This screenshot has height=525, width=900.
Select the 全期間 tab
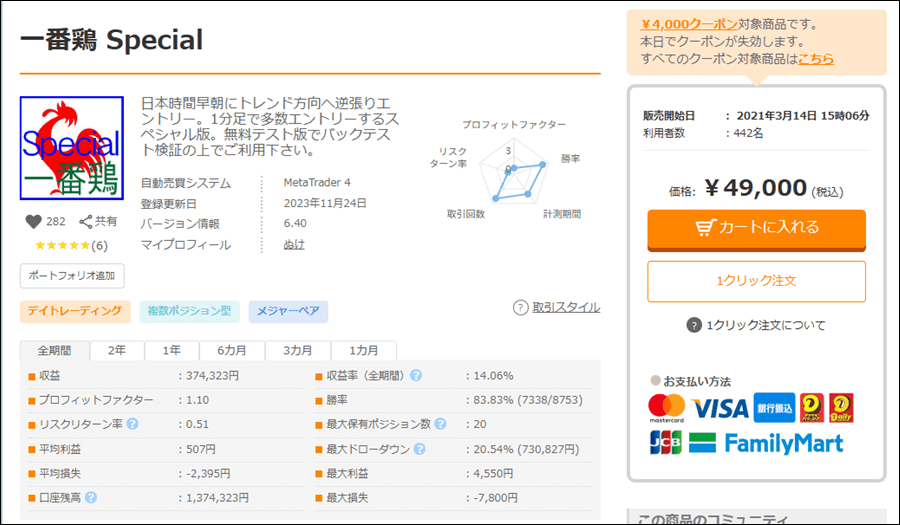[x=55, y=351]
